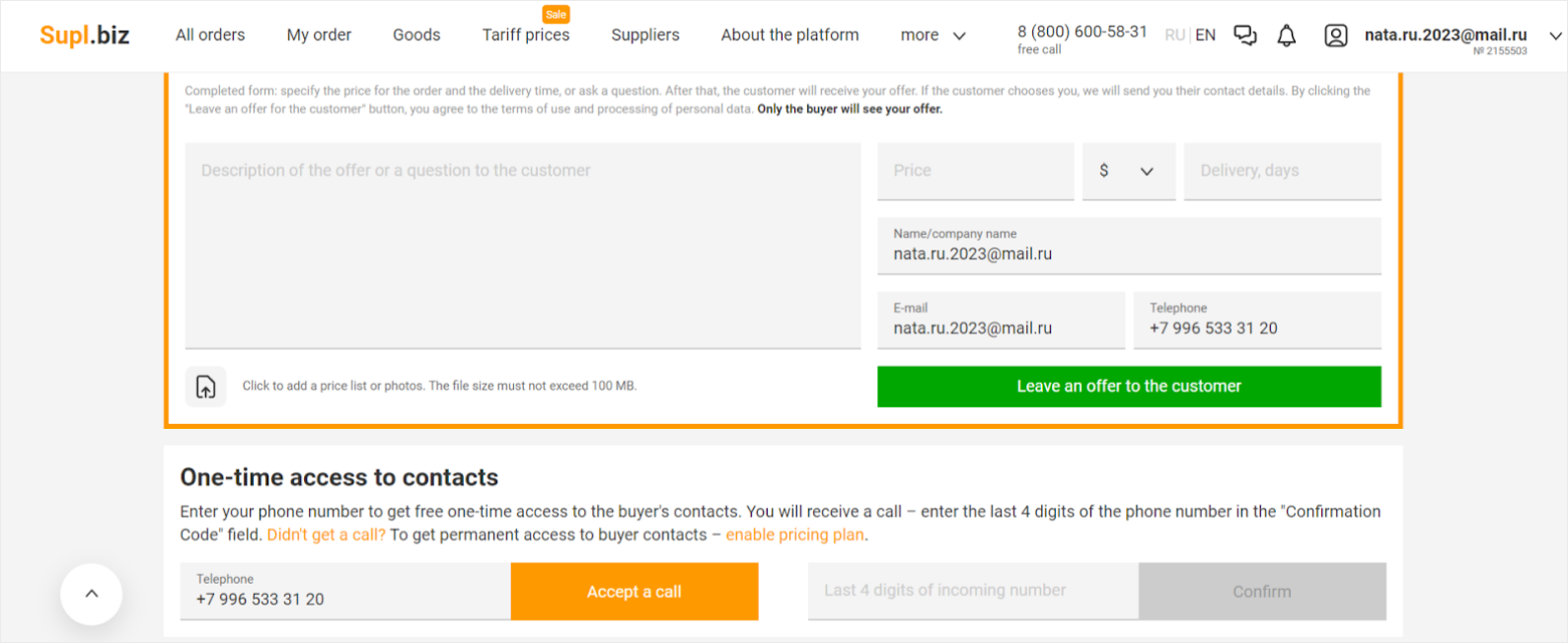Screen dimensions: 1568x643
Task: Click the user profile avatar icon
Action: [x=1335, y=36]
